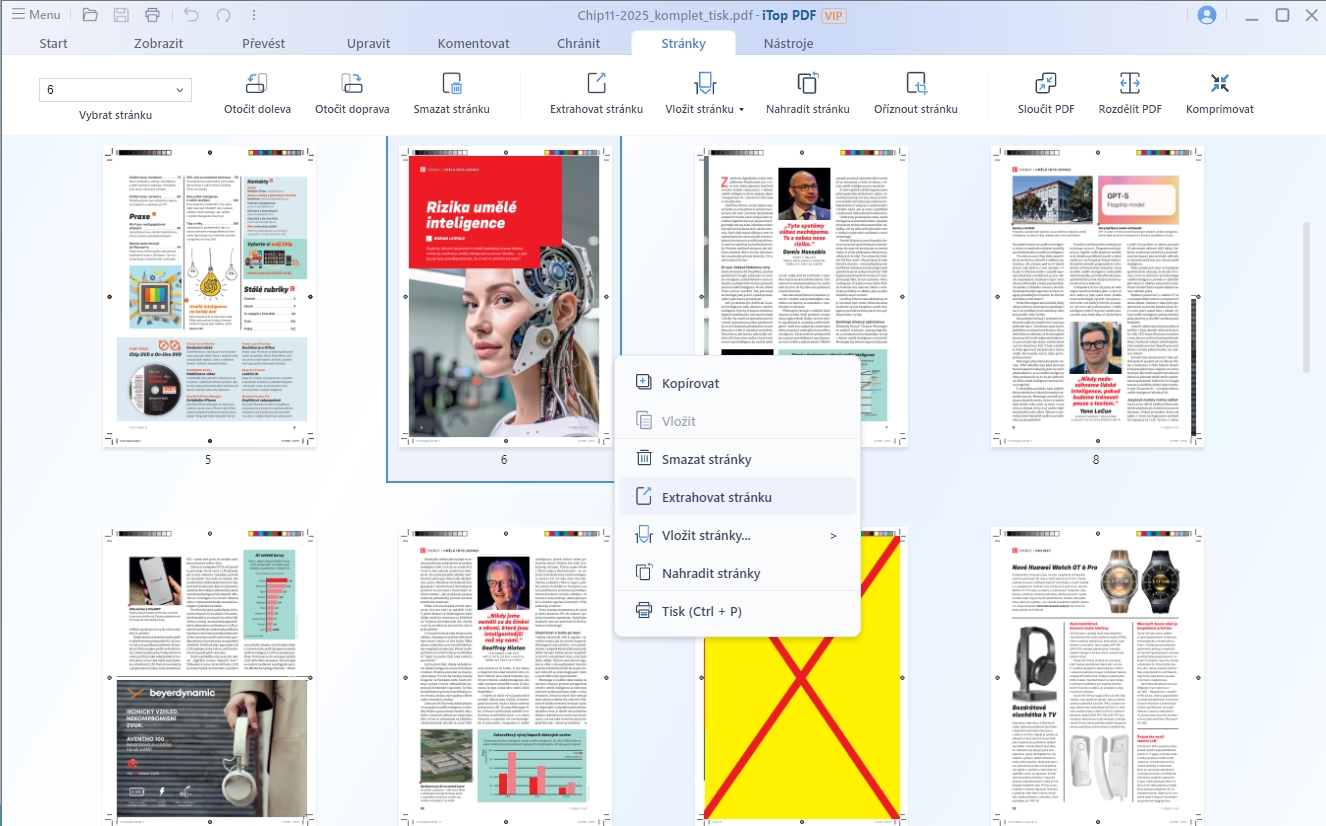Click the Rotate left (Otočit doleva) icon

coord(257,84)
